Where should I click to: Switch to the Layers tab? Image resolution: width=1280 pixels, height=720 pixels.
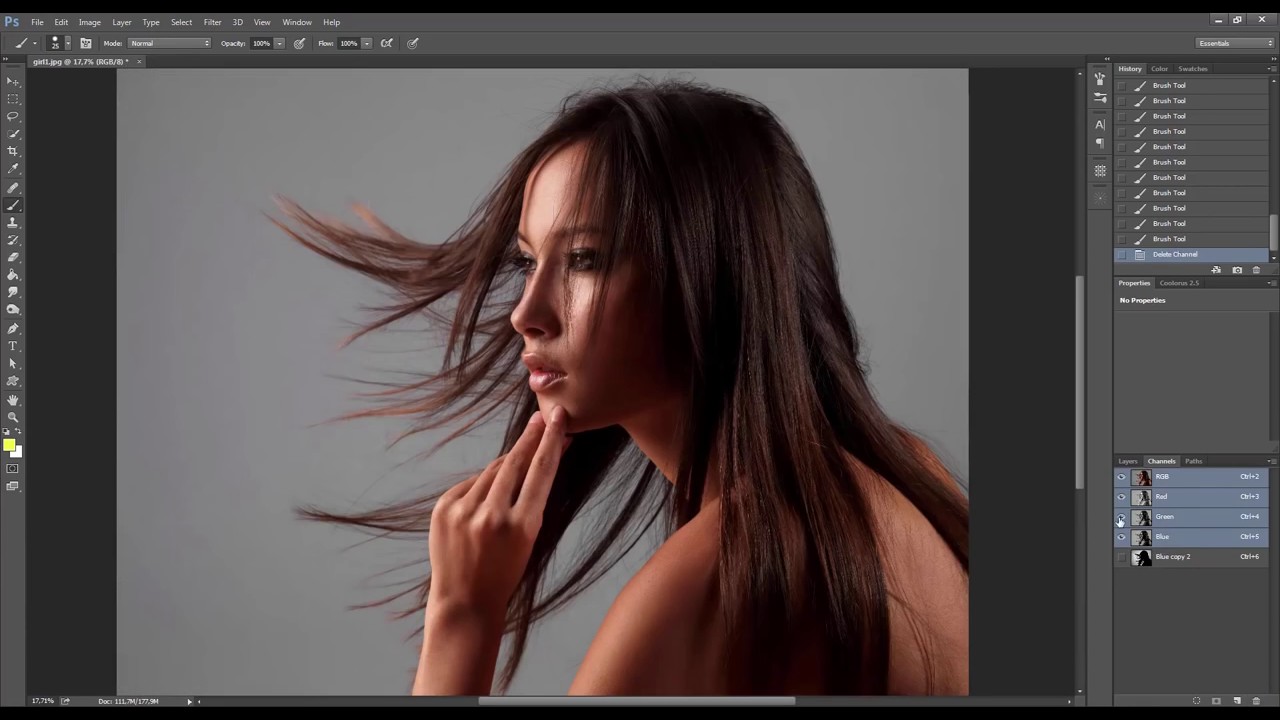pos(1128,461)
